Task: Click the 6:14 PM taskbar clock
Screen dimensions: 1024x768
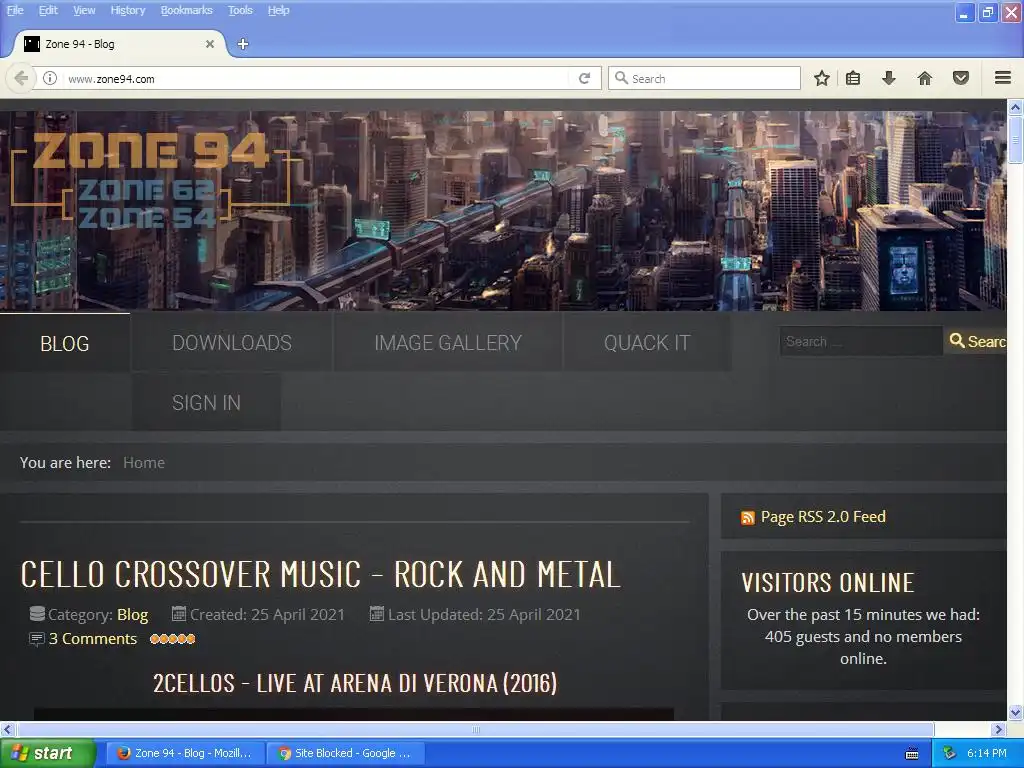Action: (x=986, y=753)
